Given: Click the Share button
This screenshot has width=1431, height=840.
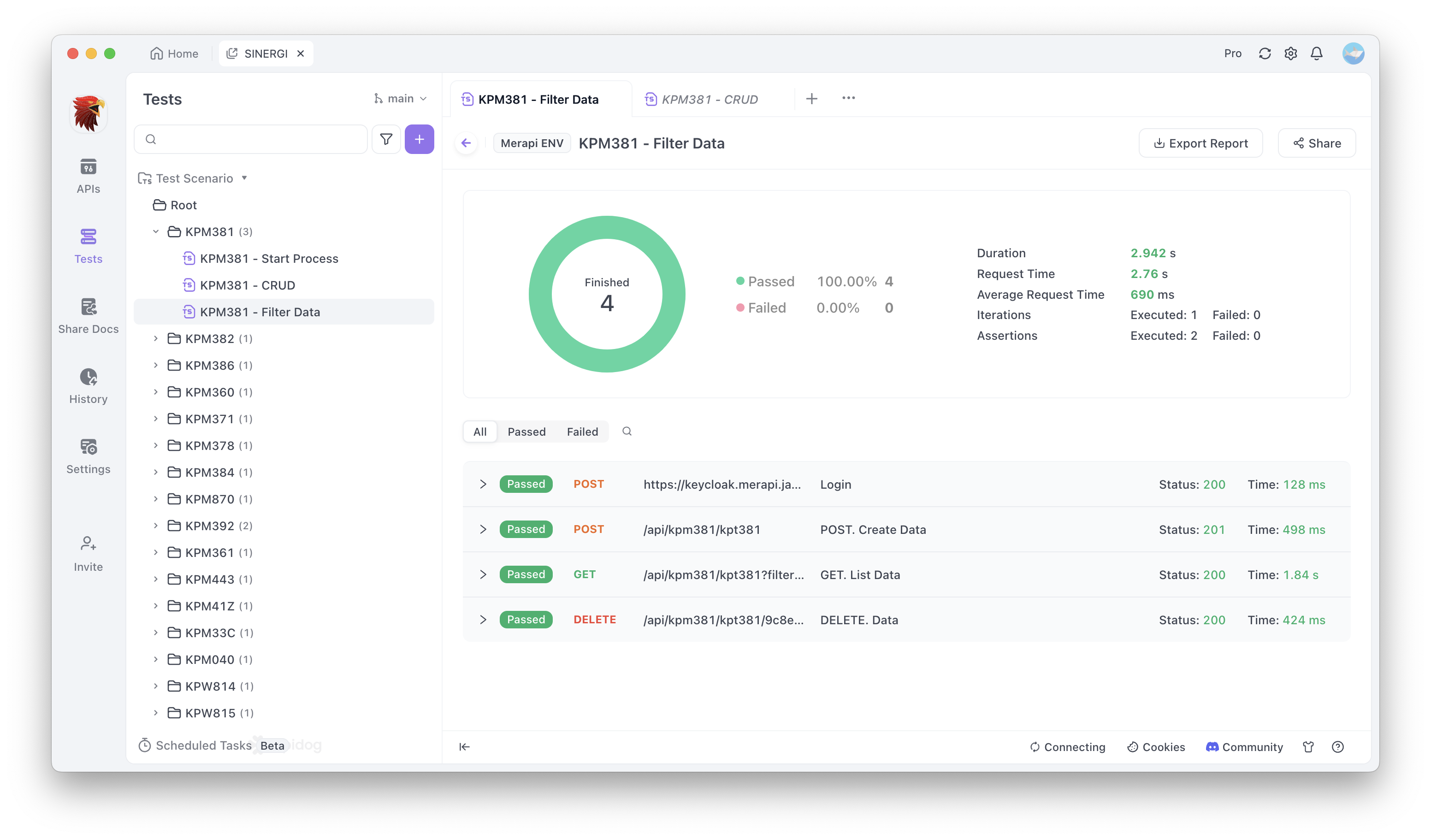Looking at the screenshot, I should click(1316, 143).
